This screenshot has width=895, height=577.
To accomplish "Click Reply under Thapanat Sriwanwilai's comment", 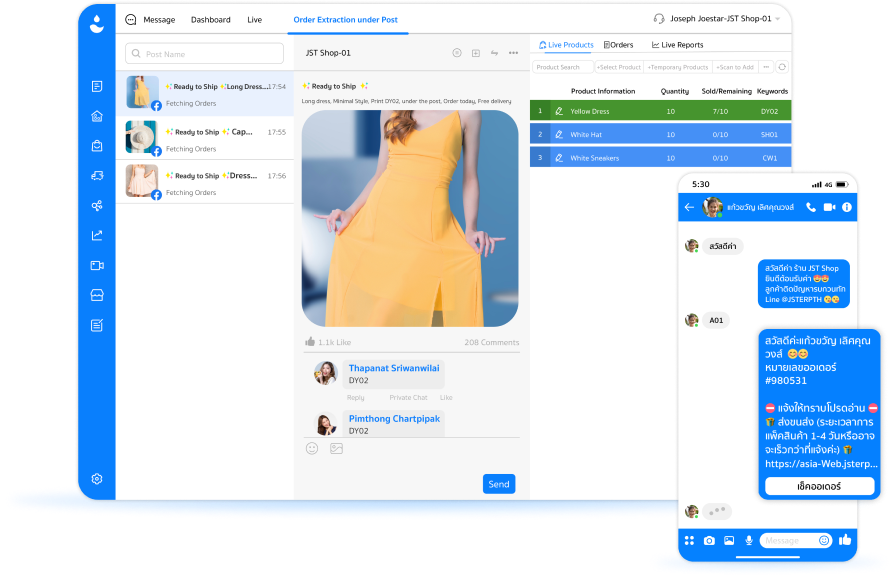I will click(x=355, y=398).
